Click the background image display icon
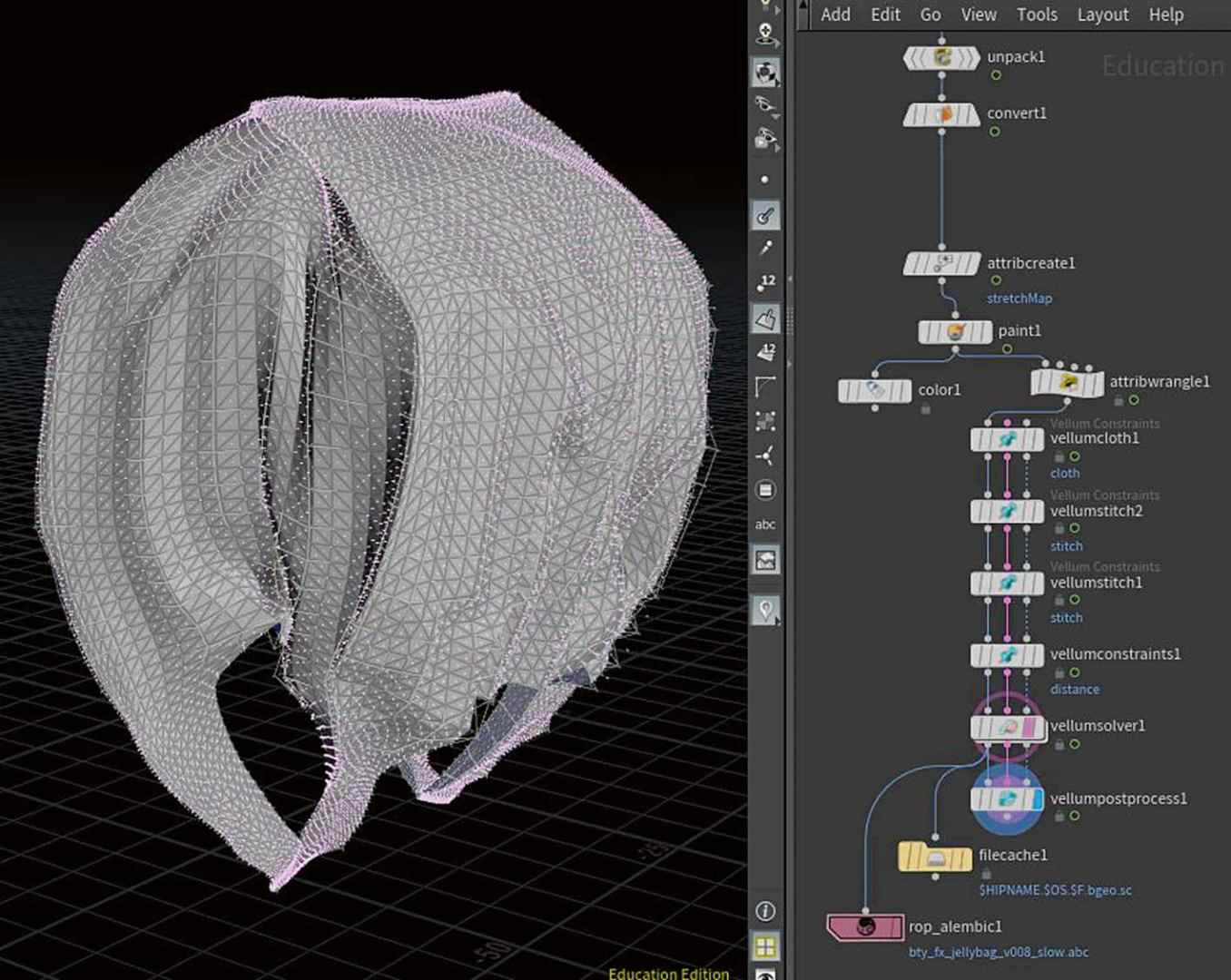Viewport: 1231px width, 980px height. (765, 560)
